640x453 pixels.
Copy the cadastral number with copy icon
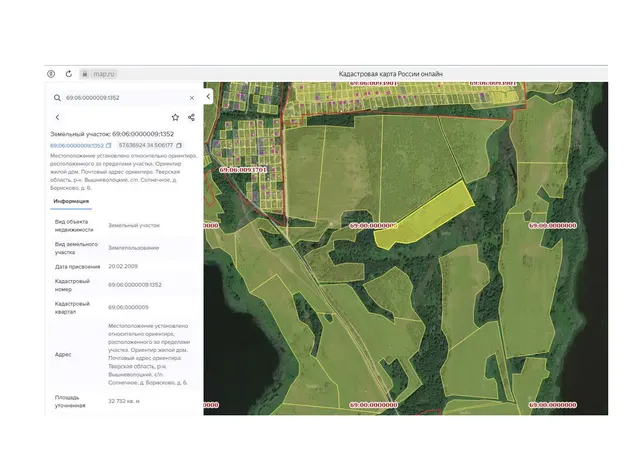pyautogui.click(x=109, y=145)
